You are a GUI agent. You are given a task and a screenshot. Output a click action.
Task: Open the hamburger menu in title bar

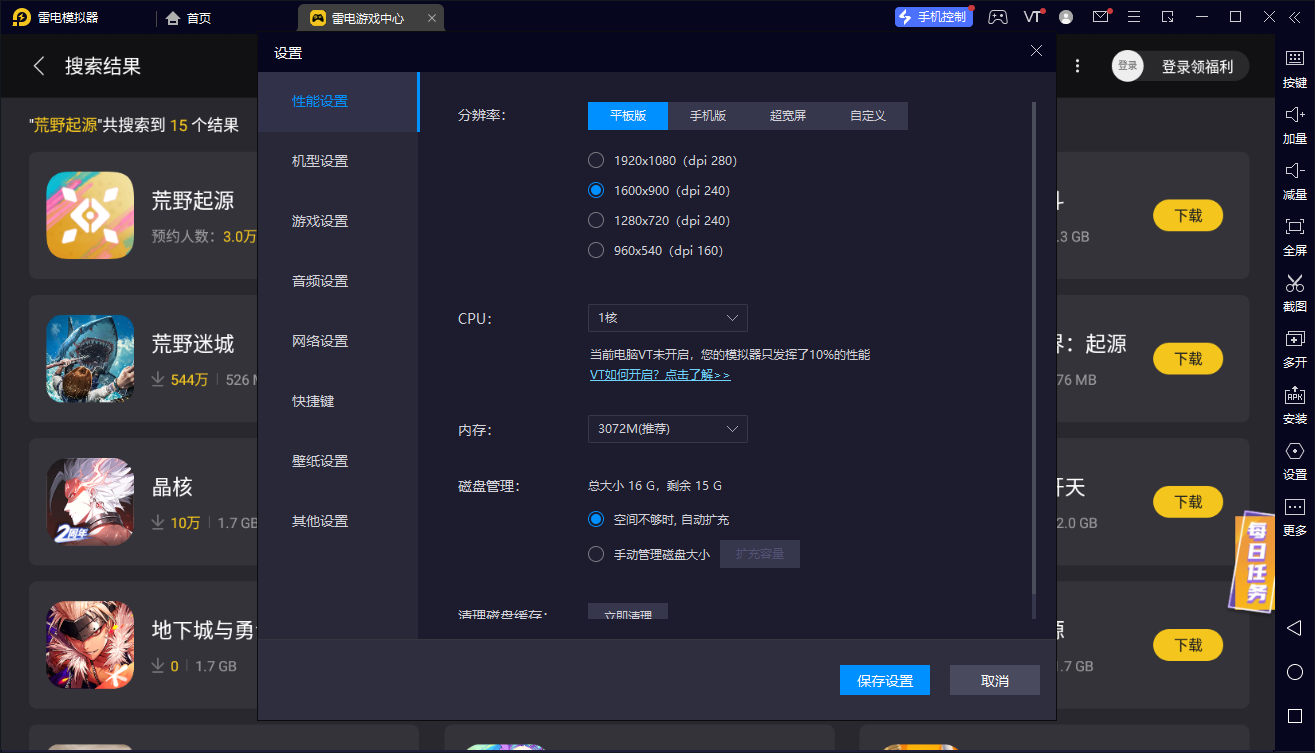click(1133, 17)
